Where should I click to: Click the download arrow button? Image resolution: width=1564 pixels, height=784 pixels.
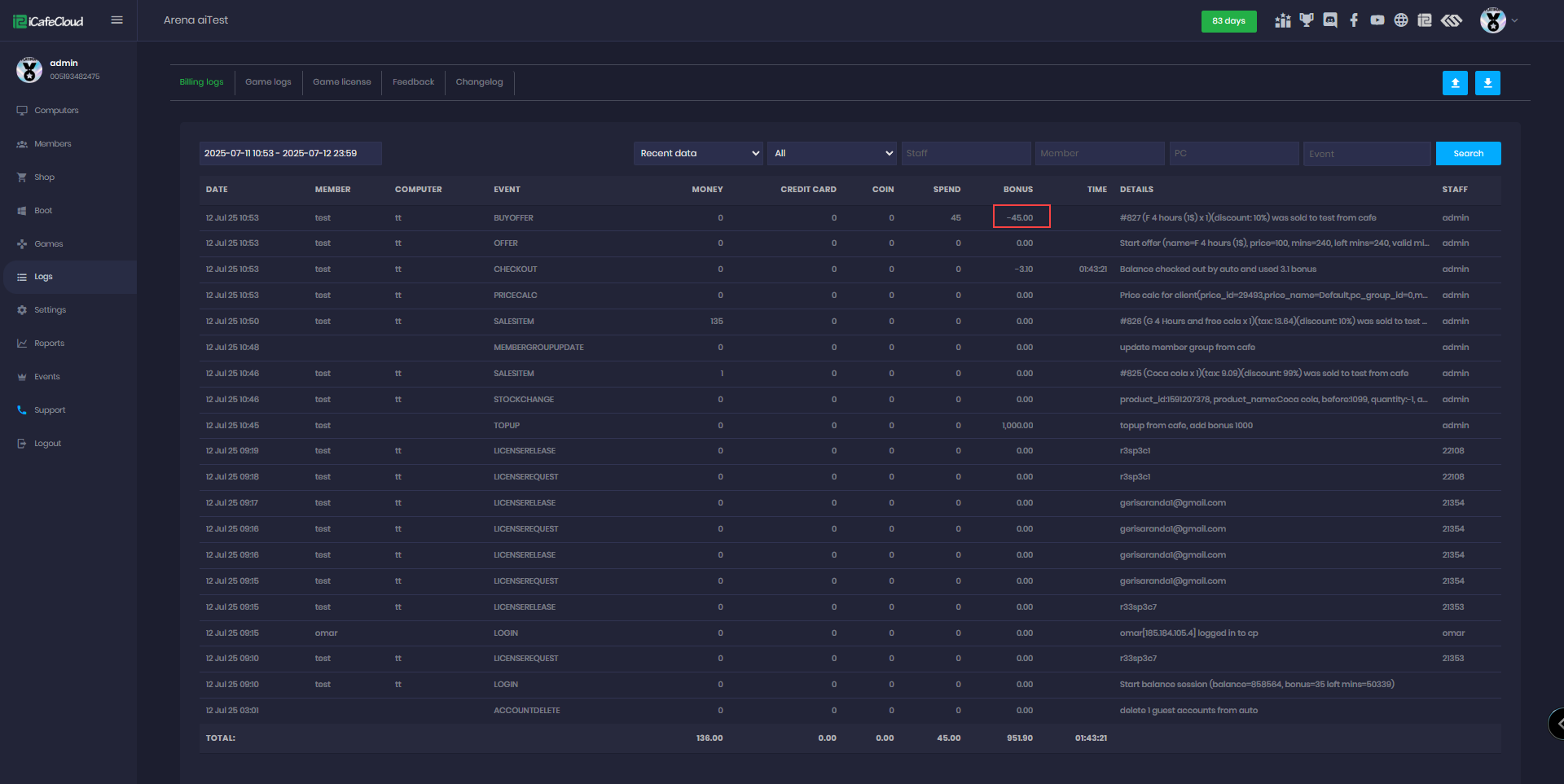[x=1487, y=83]
